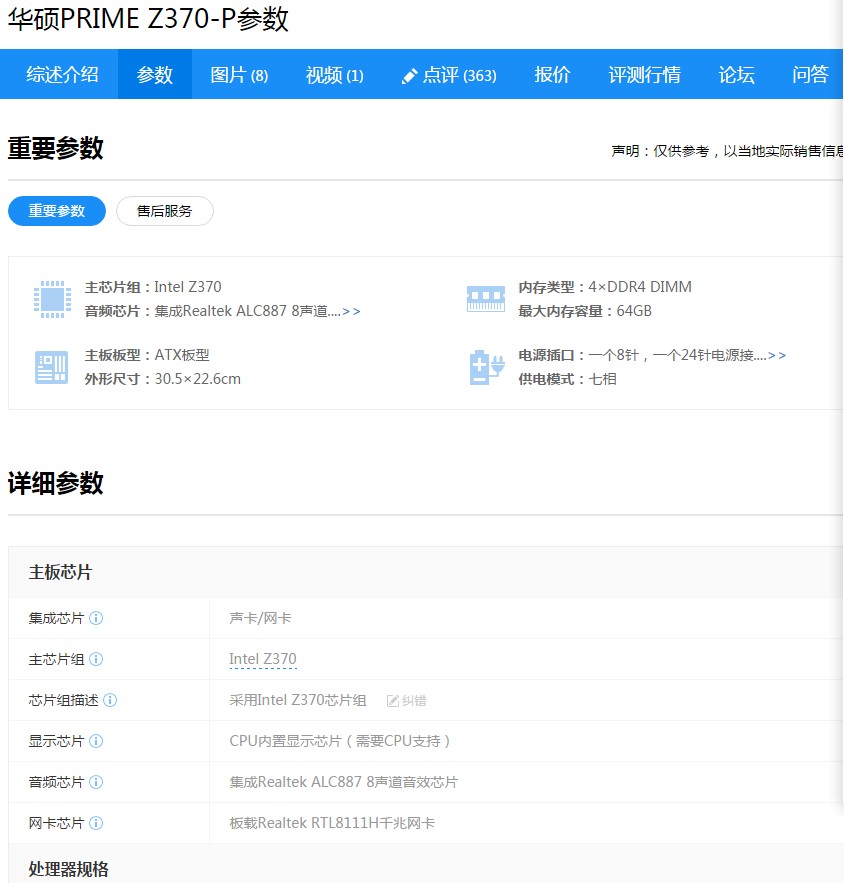Open the 评测行情 tab
The height and width of the screenshot is (883, 844).
point(644,74)
